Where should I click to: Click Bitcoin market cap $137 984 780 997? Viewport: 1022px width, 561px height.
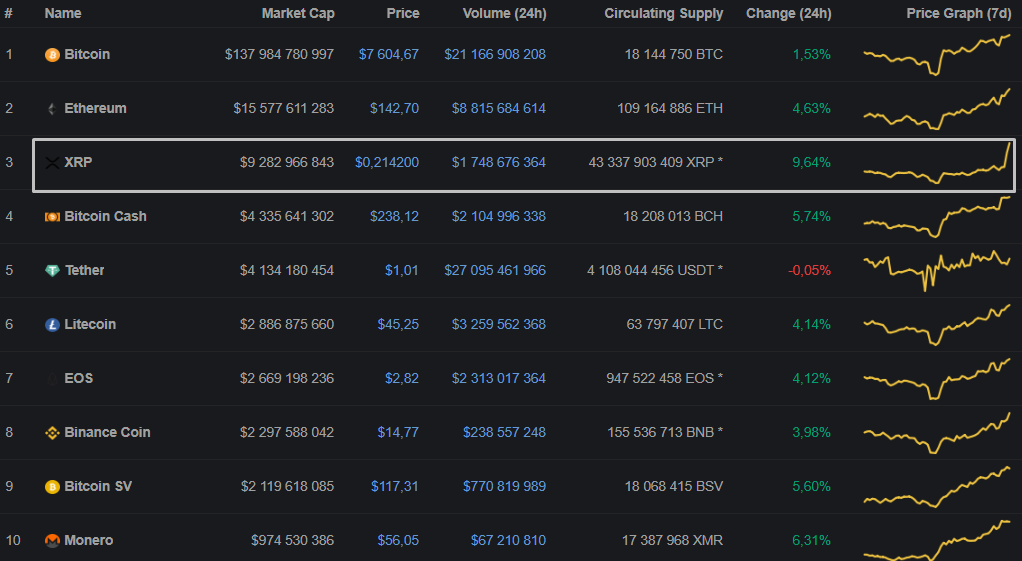click(x=279, y=55)
